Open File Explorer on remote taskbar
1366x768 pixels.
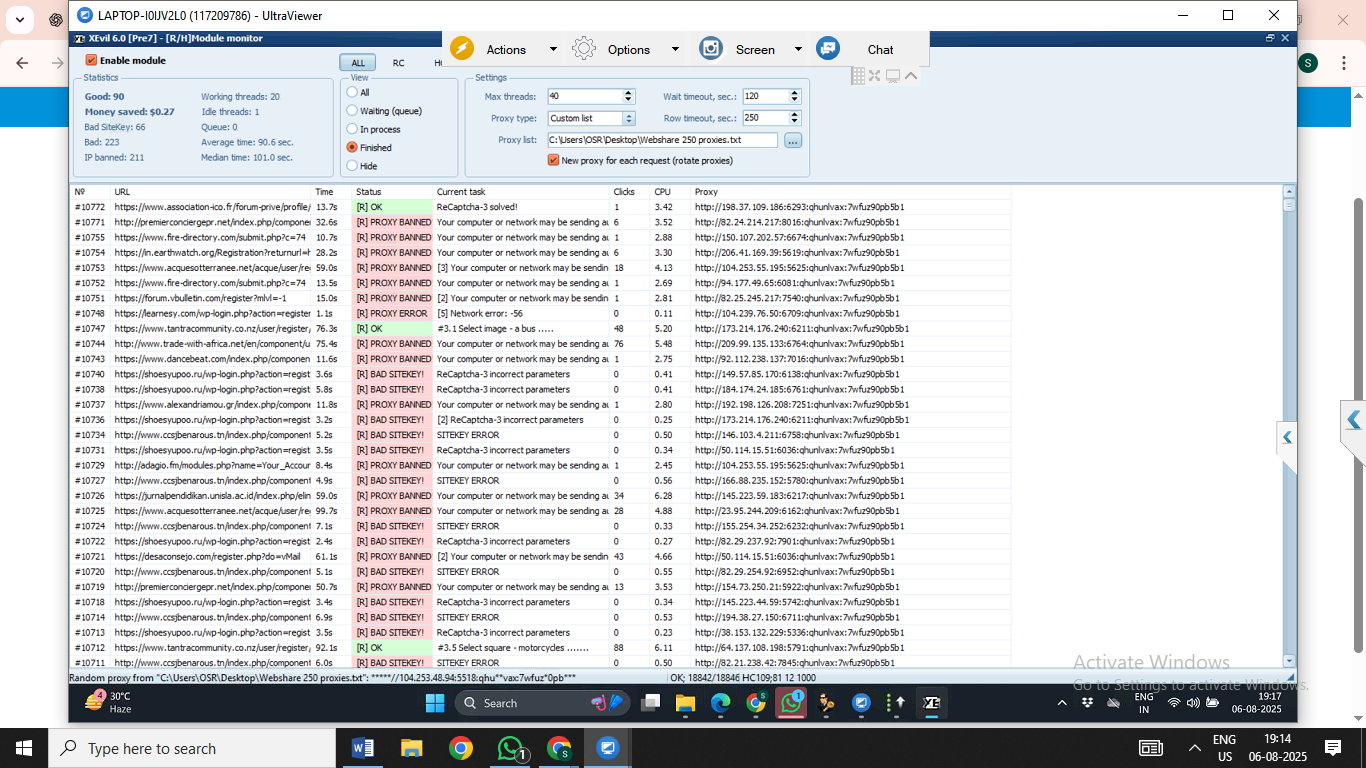[x=685, y=703]
